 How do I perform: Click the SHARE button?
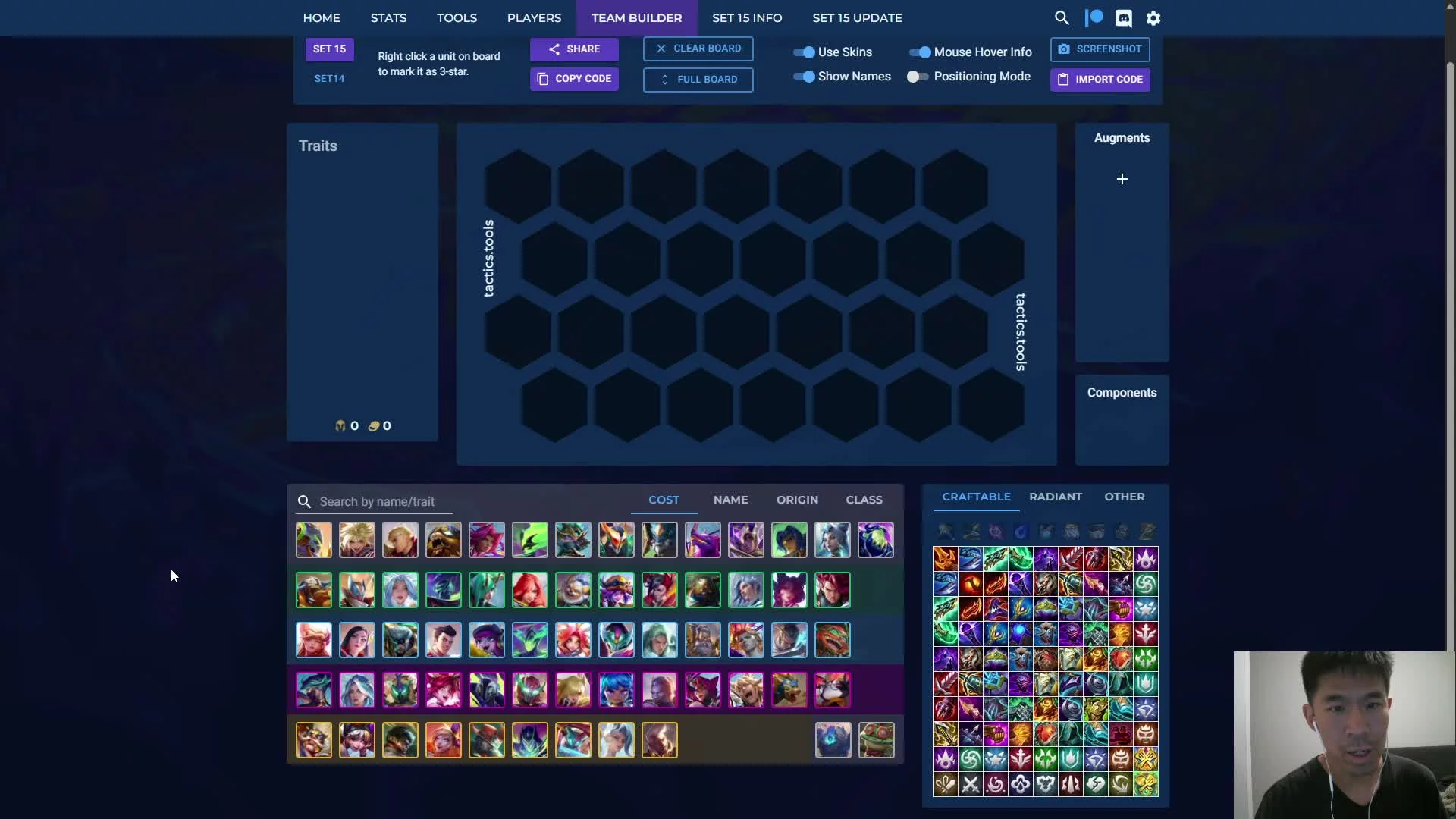pos(574,49)
